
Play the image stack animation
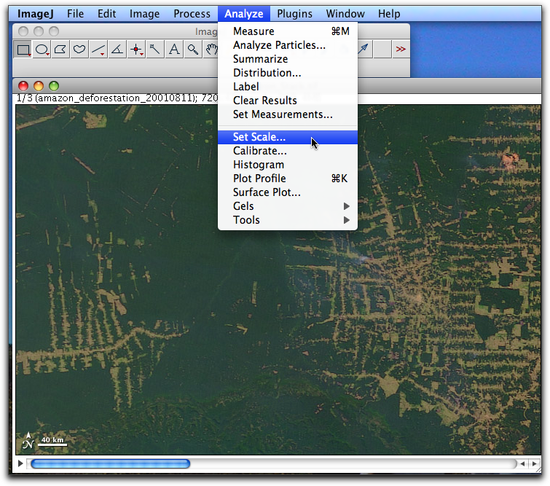pyautogui.click(x=20, y=464)
